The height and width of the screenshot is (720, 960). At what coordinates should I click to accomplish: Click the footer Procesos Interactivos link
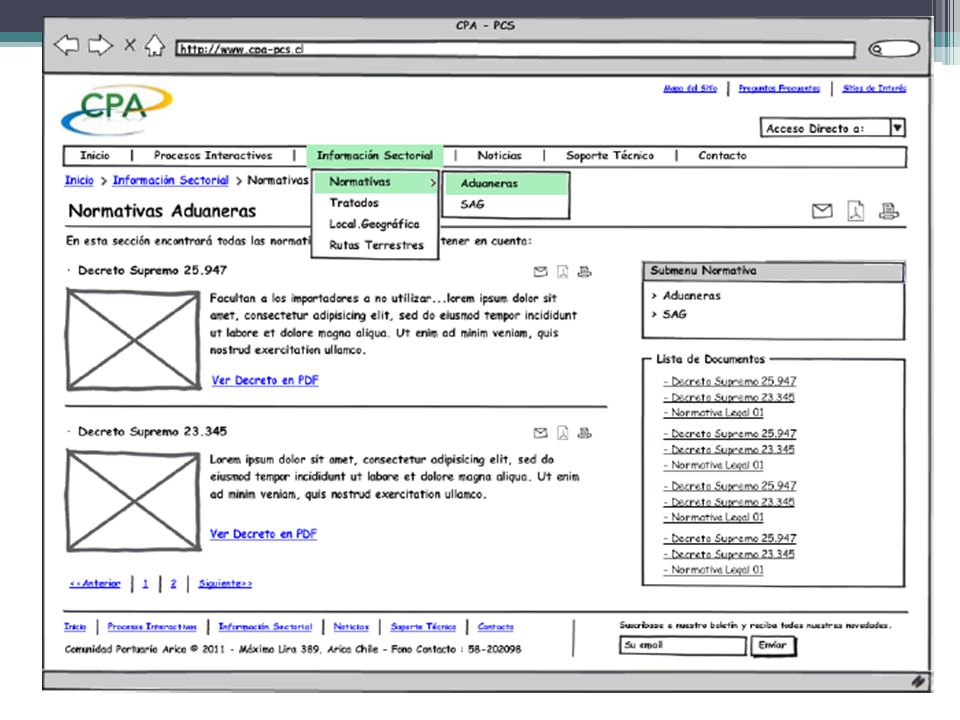point(152,626)
